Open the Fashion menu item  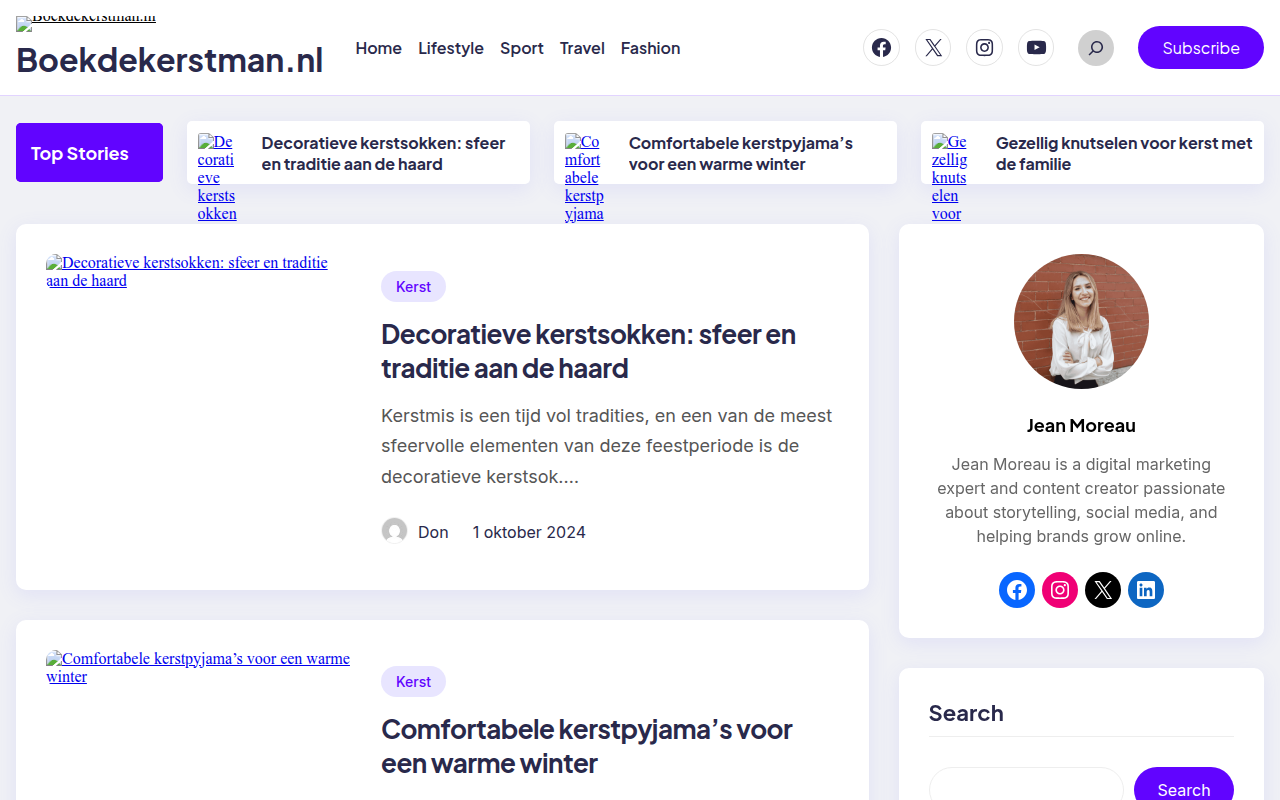pyautogui.click(x=650, y=48)
